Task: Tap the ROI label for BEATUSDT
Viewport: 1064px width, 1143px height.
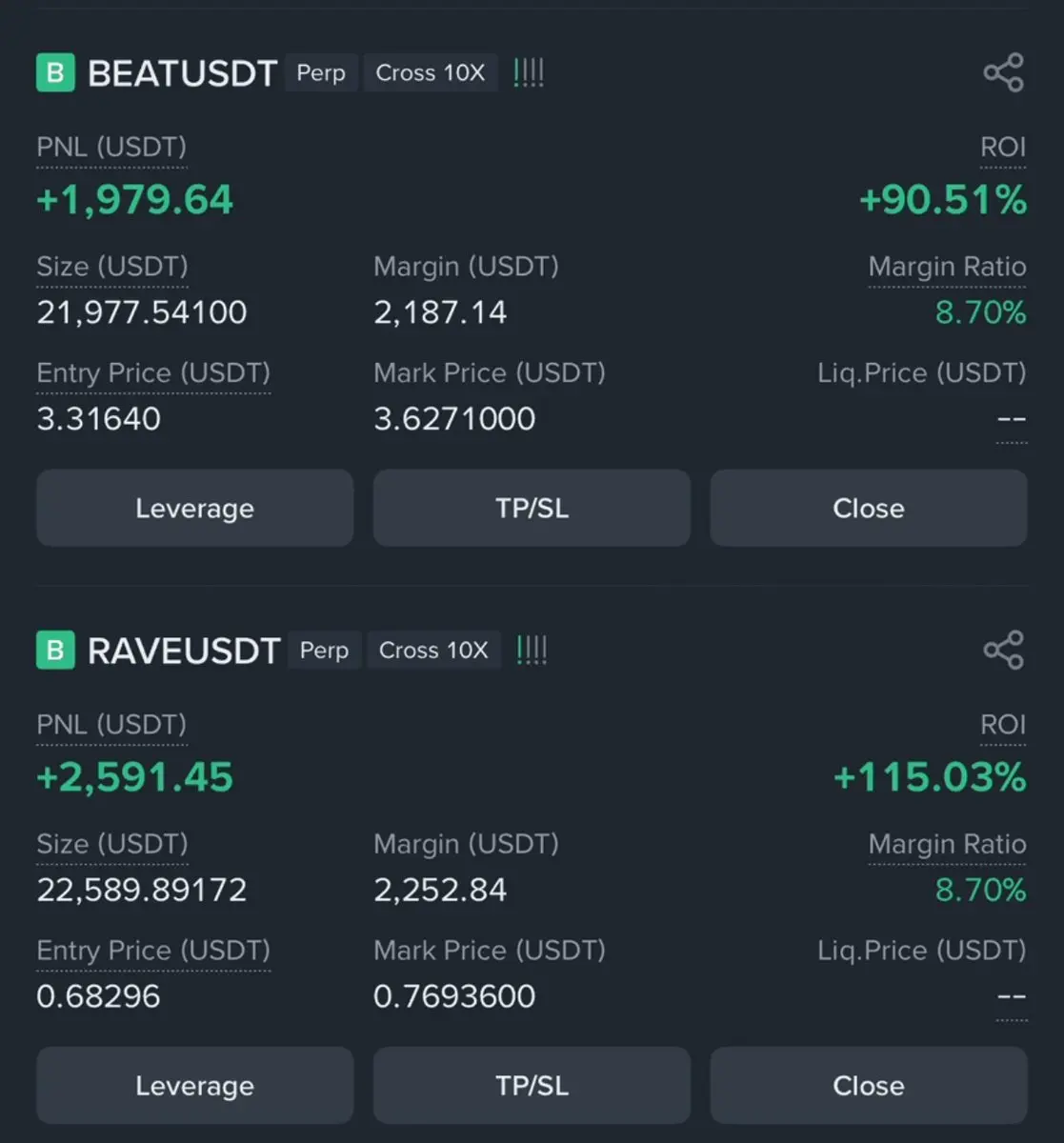Action: (x=1002, y=148)
